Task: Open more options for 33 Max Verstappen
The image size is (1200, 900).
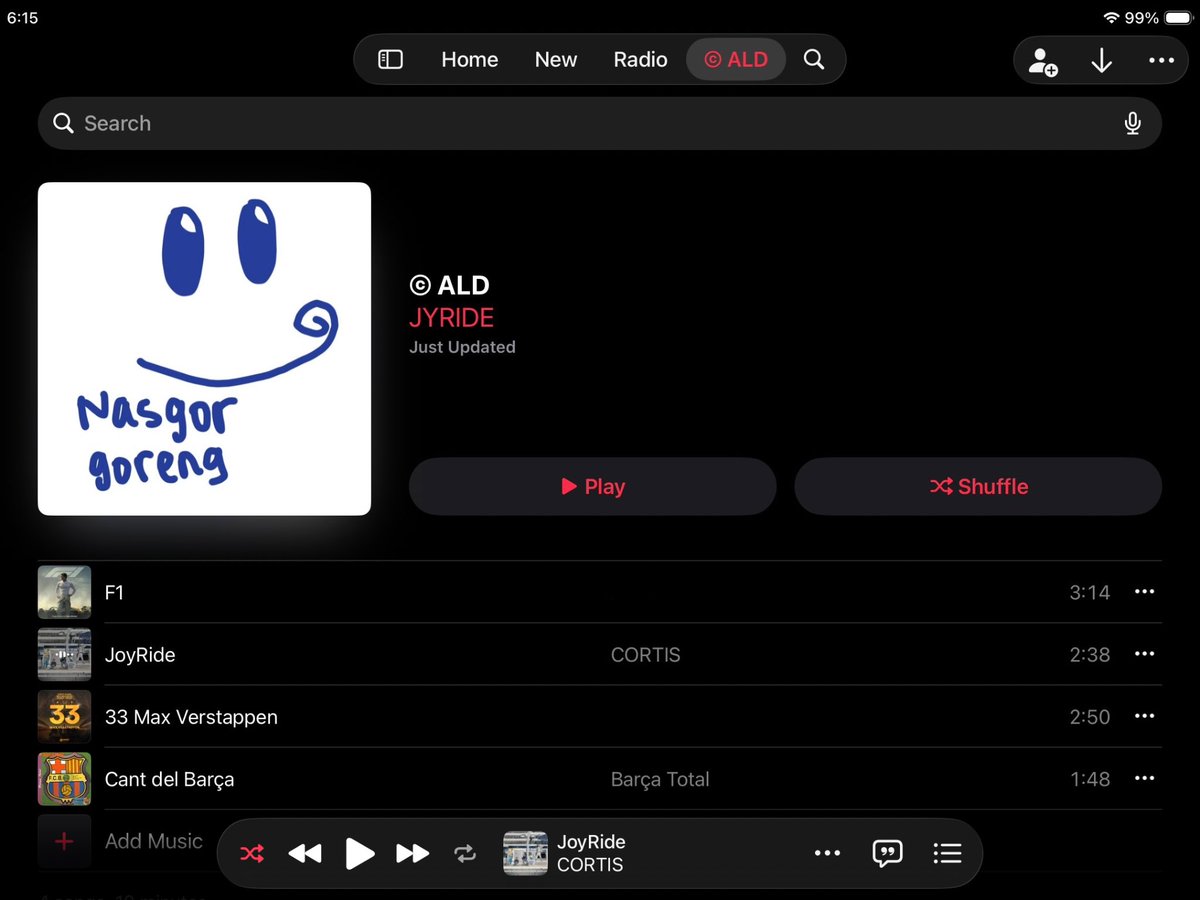Action: point(1144,716)
